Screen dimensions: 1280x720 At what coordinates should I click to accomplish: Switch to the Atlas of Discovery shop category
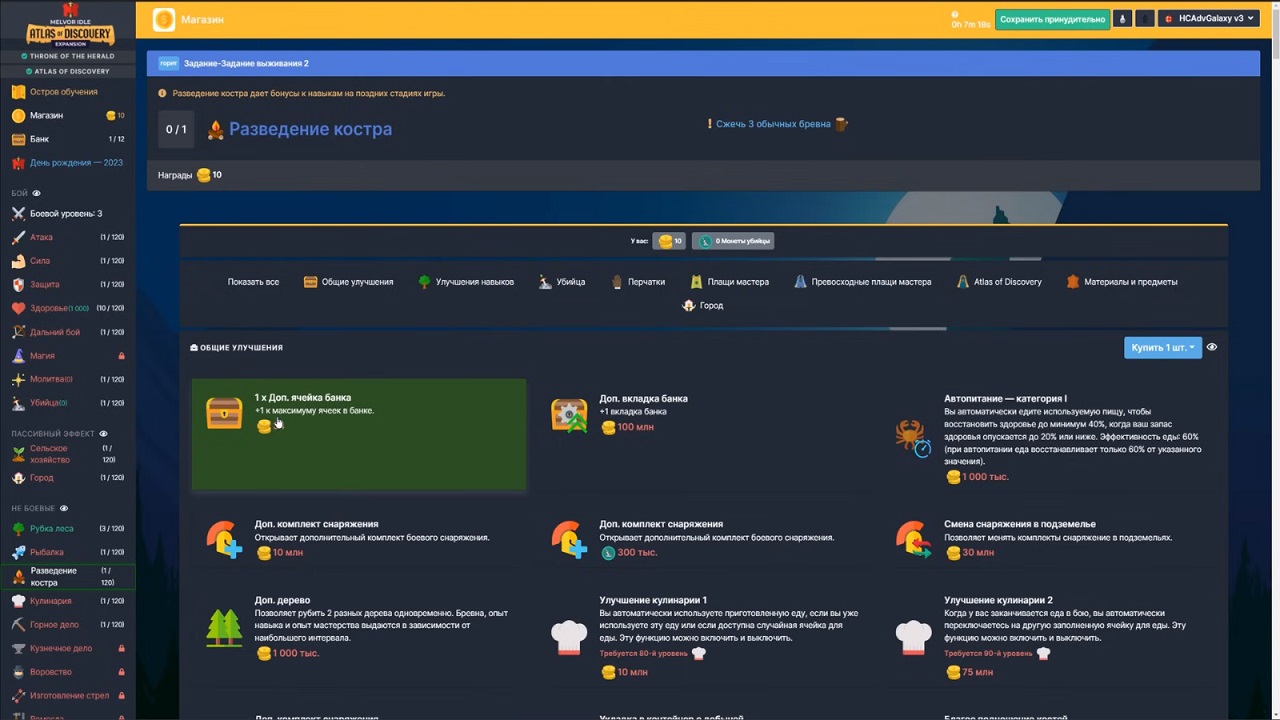coord(999,282)
